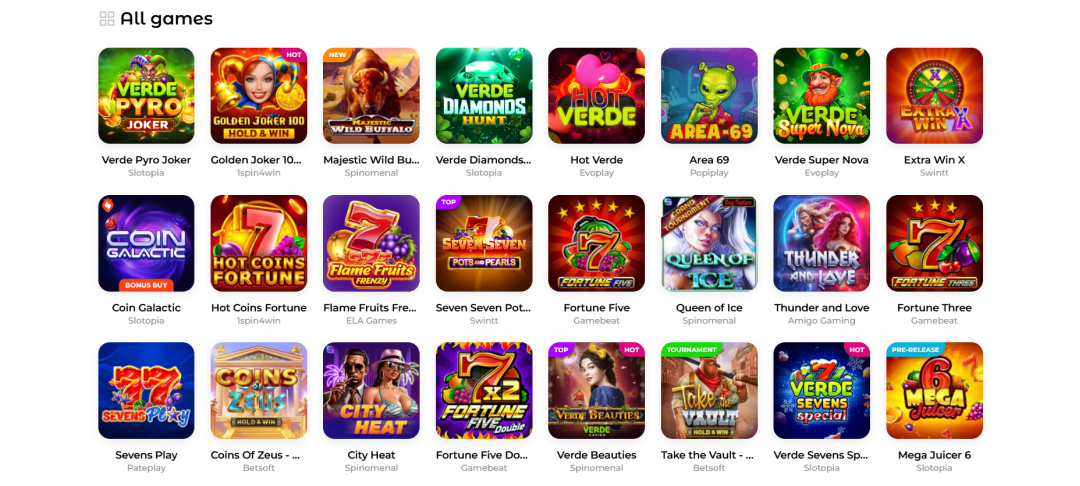Click the Thunder and Love title text
The height and width of the screenshot is (486, 1080).
tap(822, 308)
